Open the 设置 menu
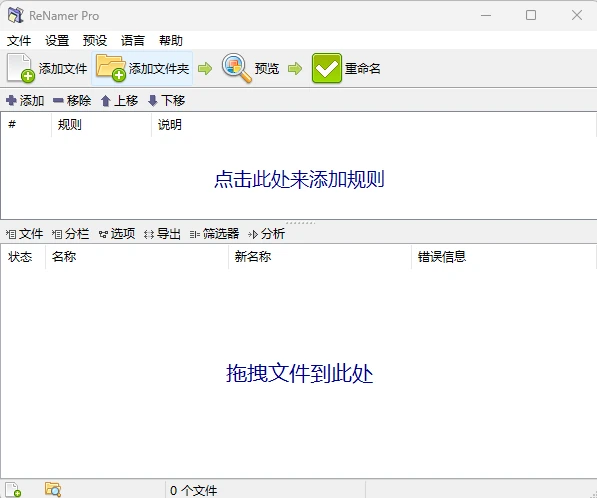Image resolution: width=597 pixels, height=498 pixels. (x=57, y=40)
